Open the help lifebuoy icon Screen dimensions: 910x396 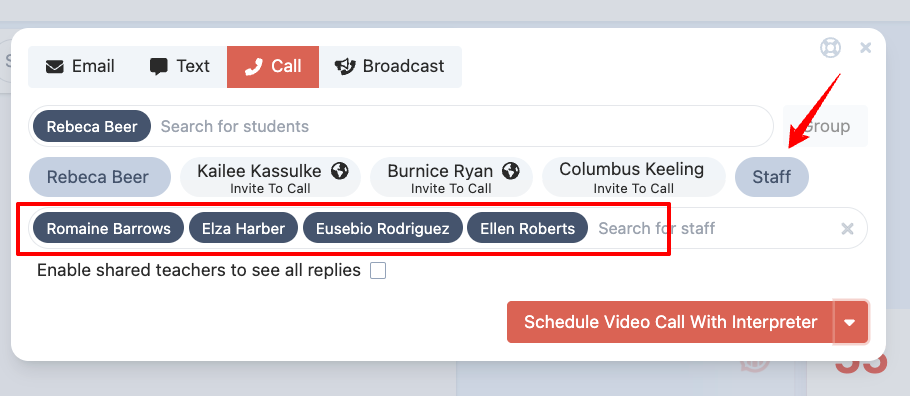[x=830, y=48]
